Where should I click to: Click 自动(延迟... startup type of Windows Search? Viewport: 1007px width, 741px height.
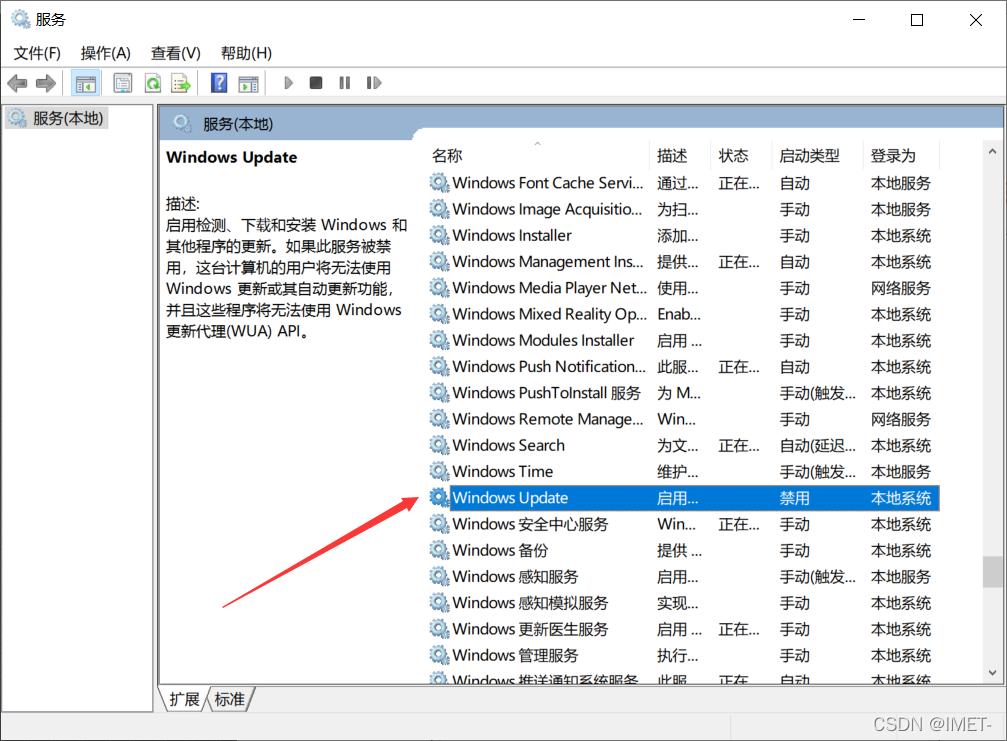[x=818, y=445]
